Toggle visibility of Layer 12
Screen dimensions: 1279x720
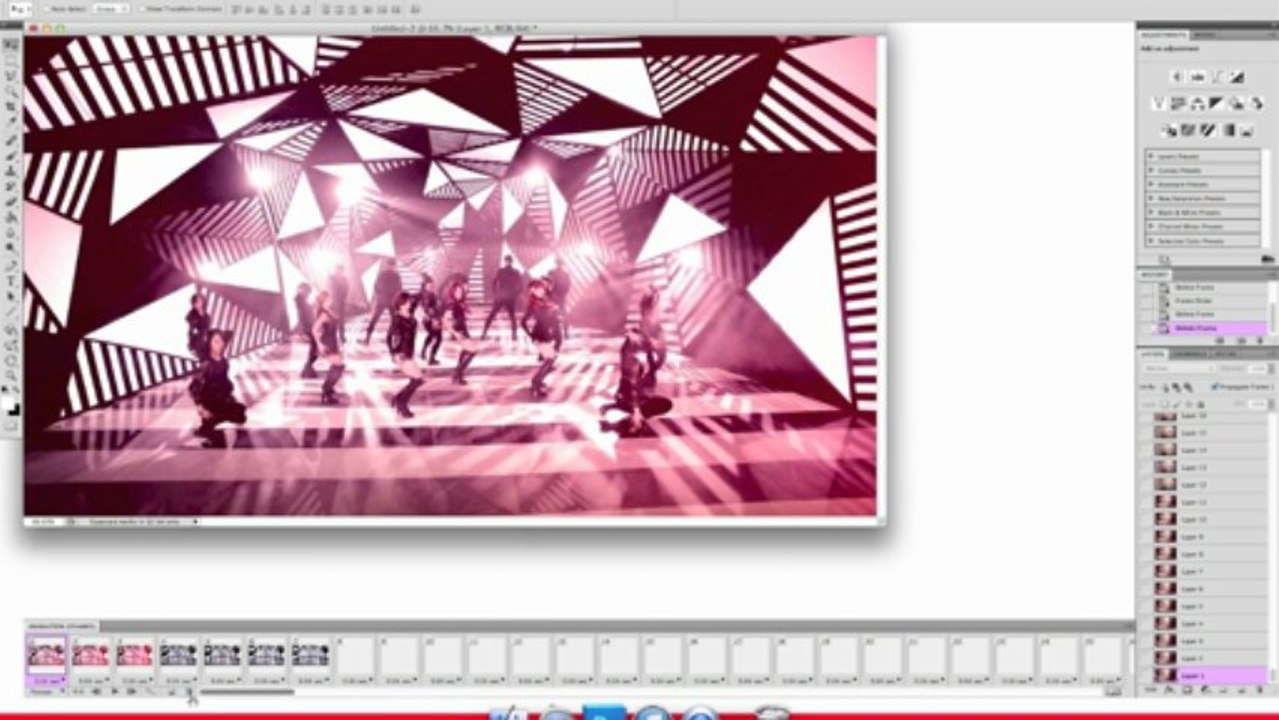[1146, 485]
